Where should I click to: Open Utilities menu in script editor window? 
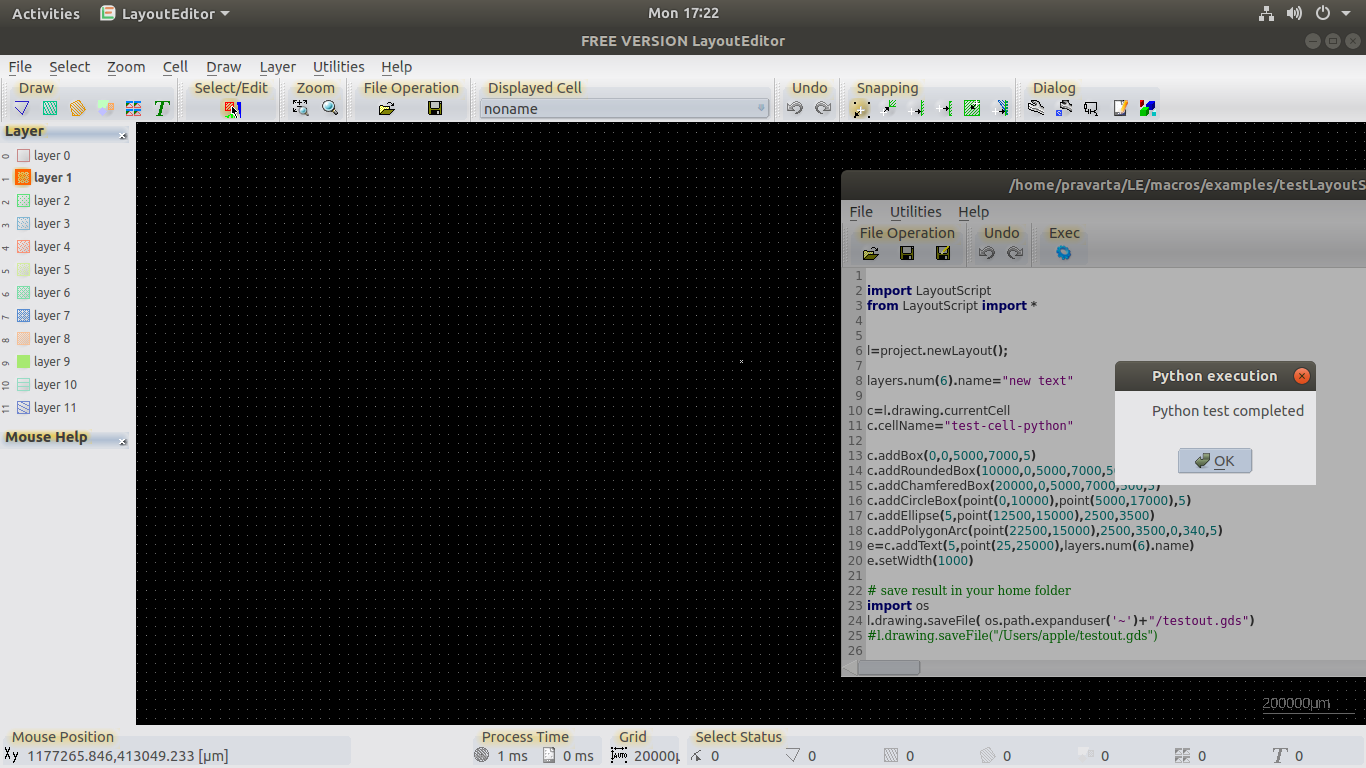pos(916,212)
